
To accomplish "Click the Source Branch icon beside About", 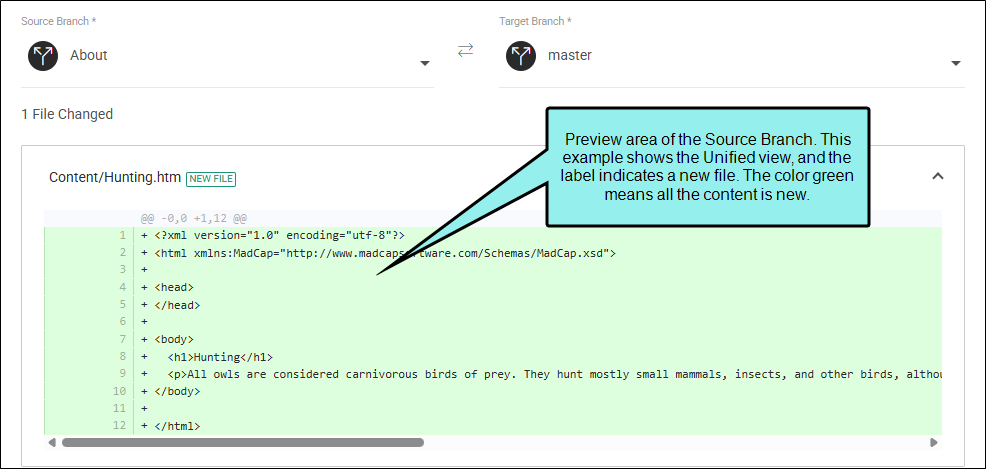I will point(43,56).
